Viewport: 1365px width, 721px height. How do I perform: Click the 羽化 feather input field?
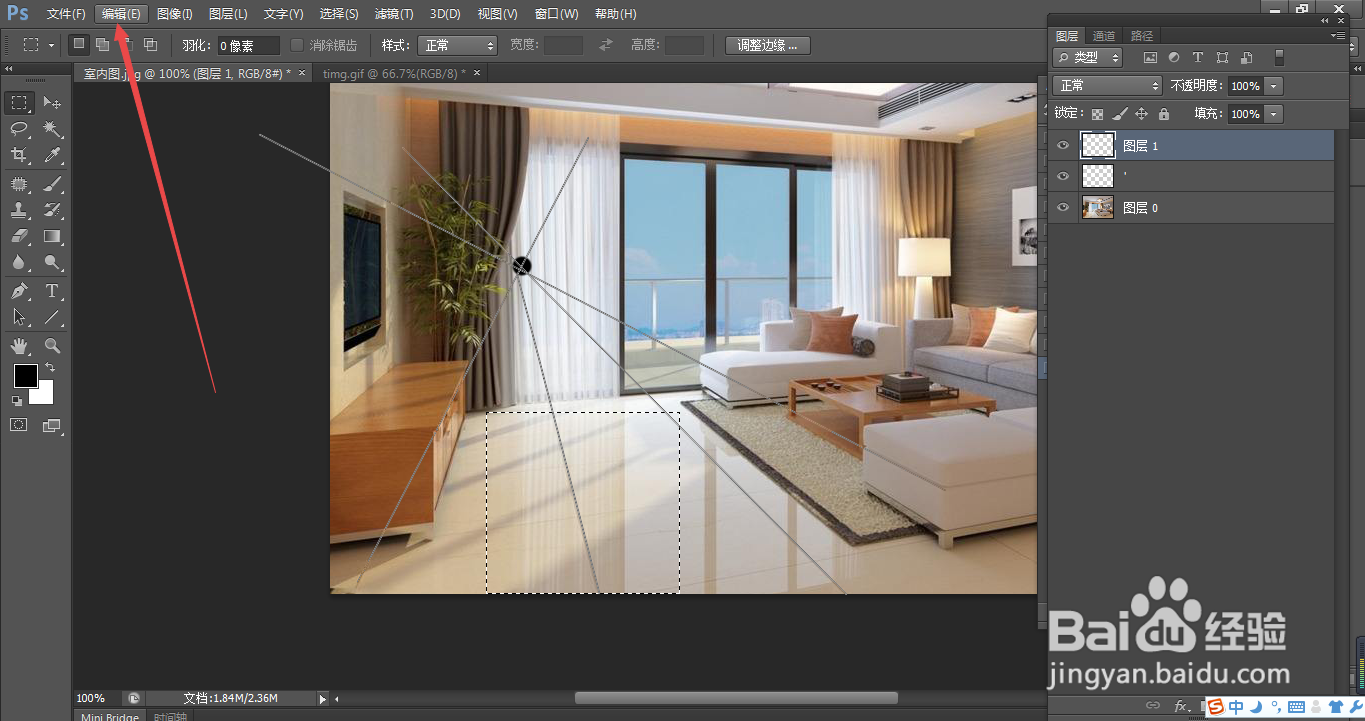click(x=249, y=45)
